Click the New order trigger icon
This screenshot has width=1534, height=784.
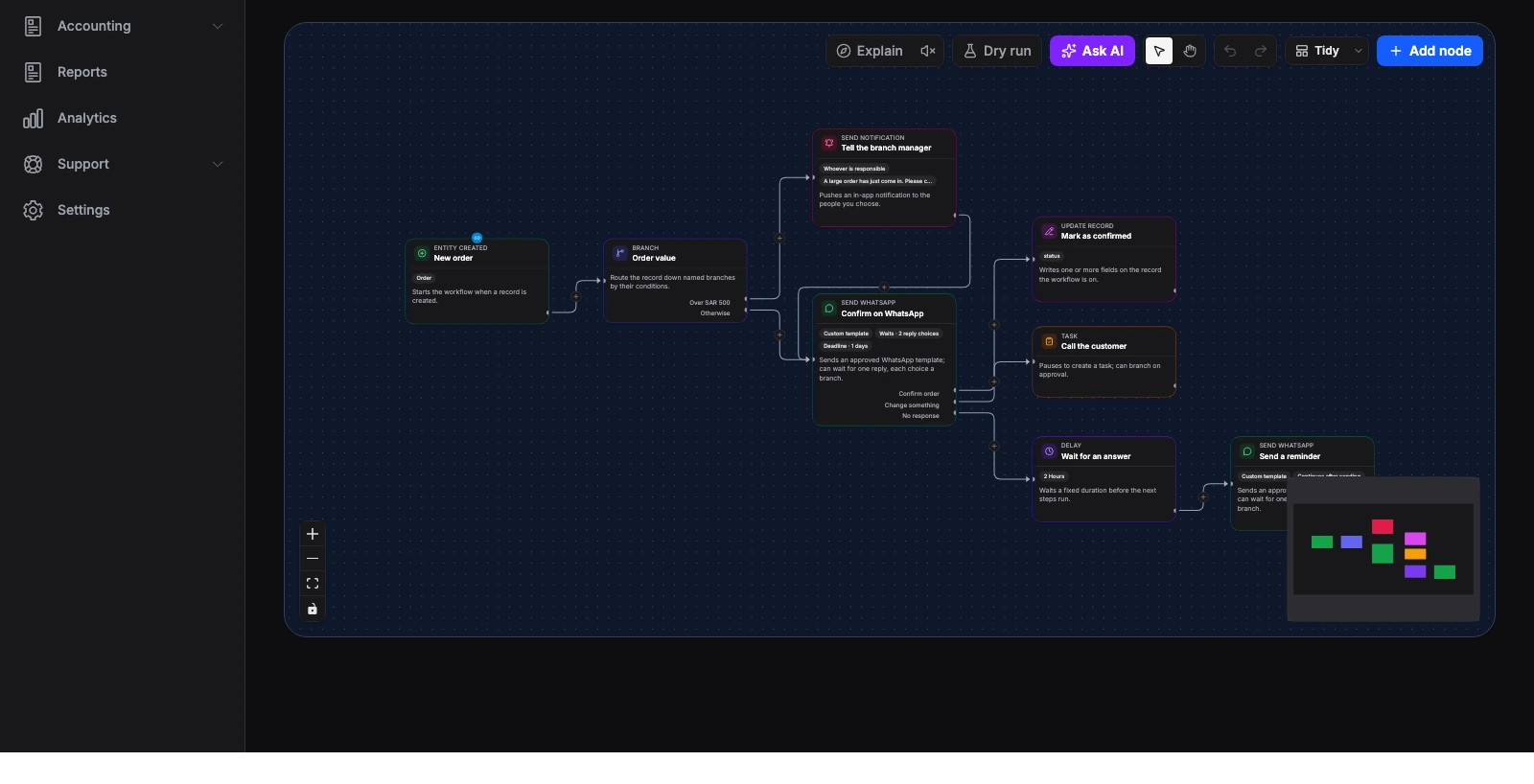coord(422,253)
